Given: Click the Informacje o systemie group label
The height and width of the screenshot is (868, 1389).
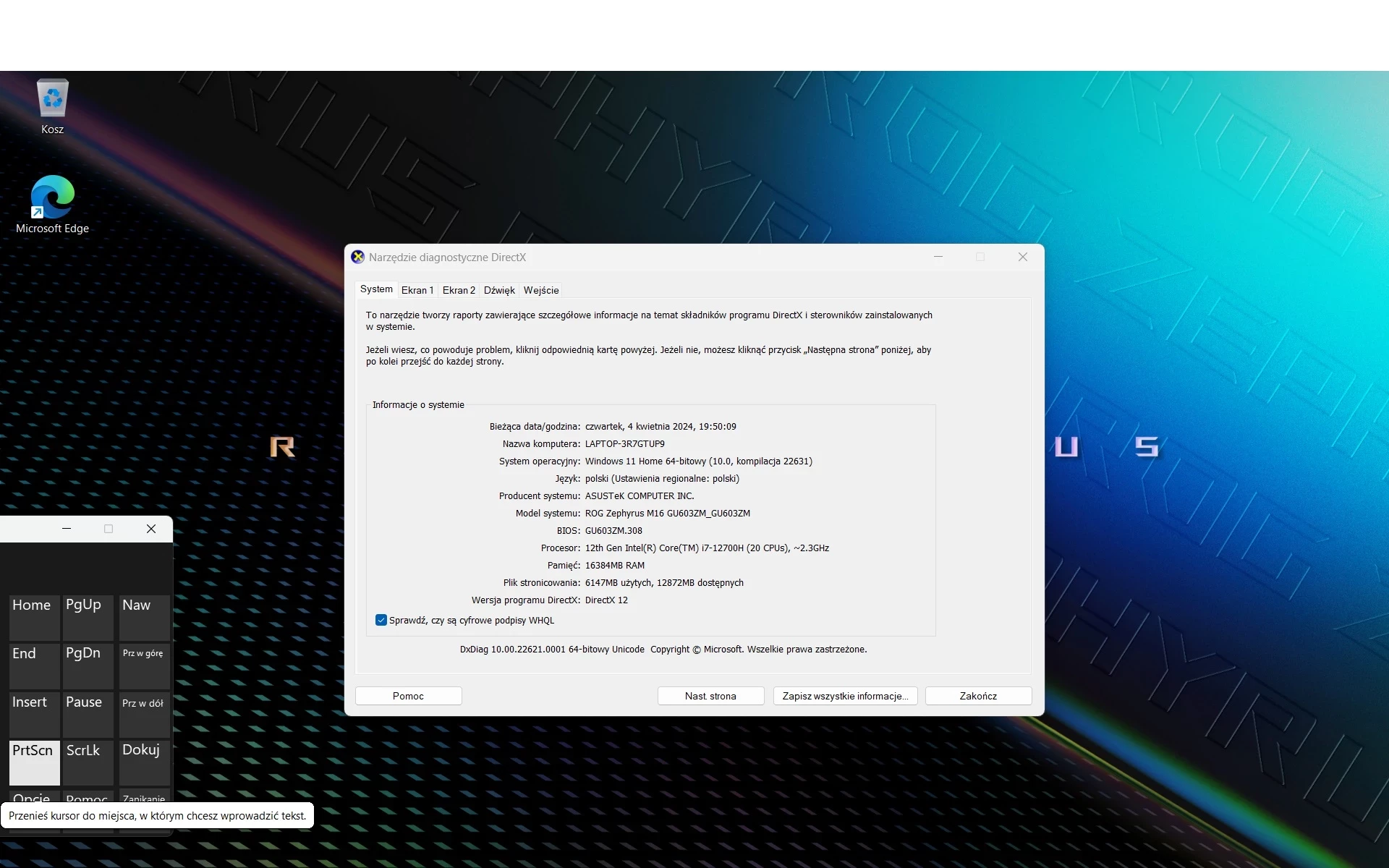Looking at the screenshot, I should [418, 404].
